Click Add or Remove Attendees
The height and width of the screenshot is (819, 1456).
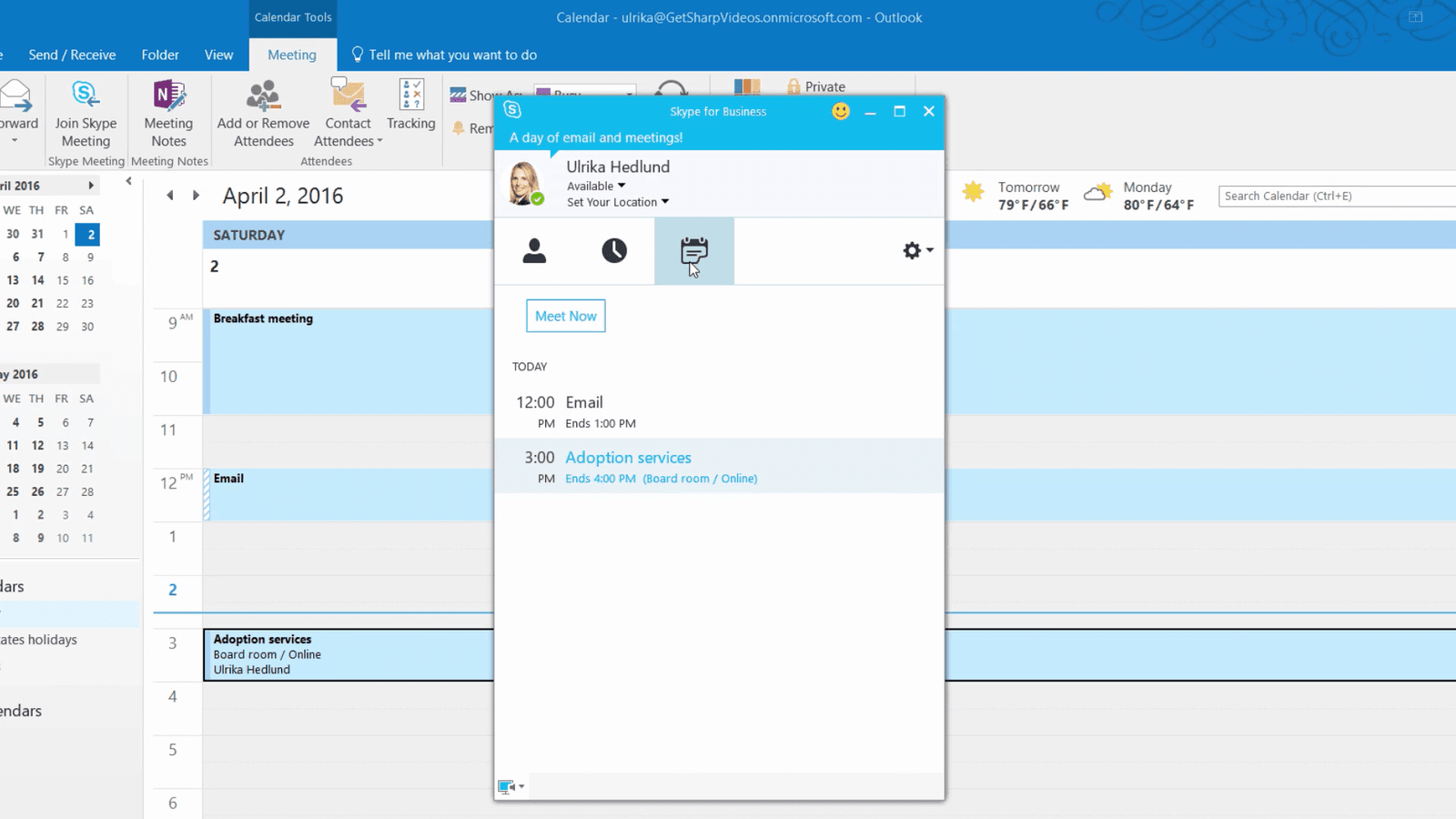263,114
